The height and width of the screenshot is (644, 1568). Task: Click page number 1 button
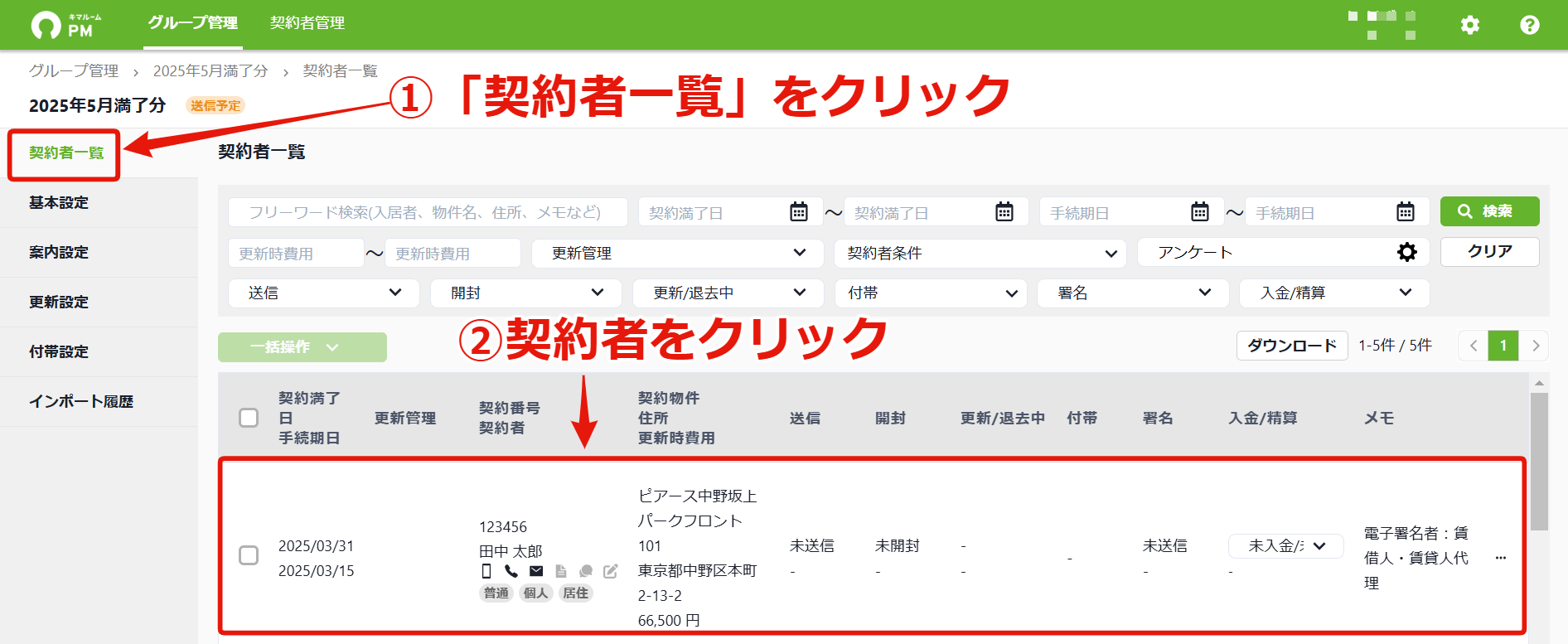pyautogui.click(x=1503, y=346)
